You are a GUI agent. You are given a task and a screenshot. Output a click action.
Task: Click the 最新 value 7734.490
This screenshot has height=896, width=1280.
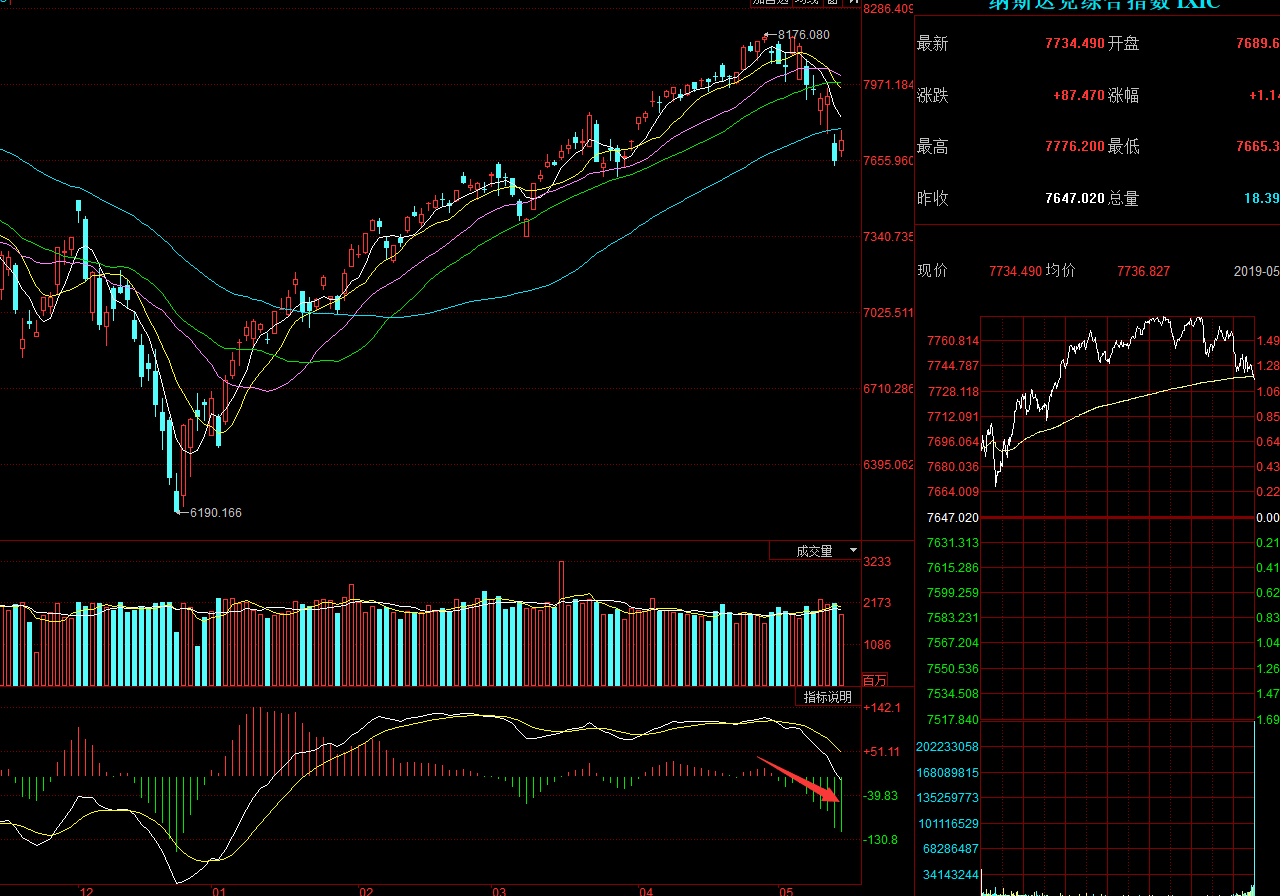coord(1075,44)
